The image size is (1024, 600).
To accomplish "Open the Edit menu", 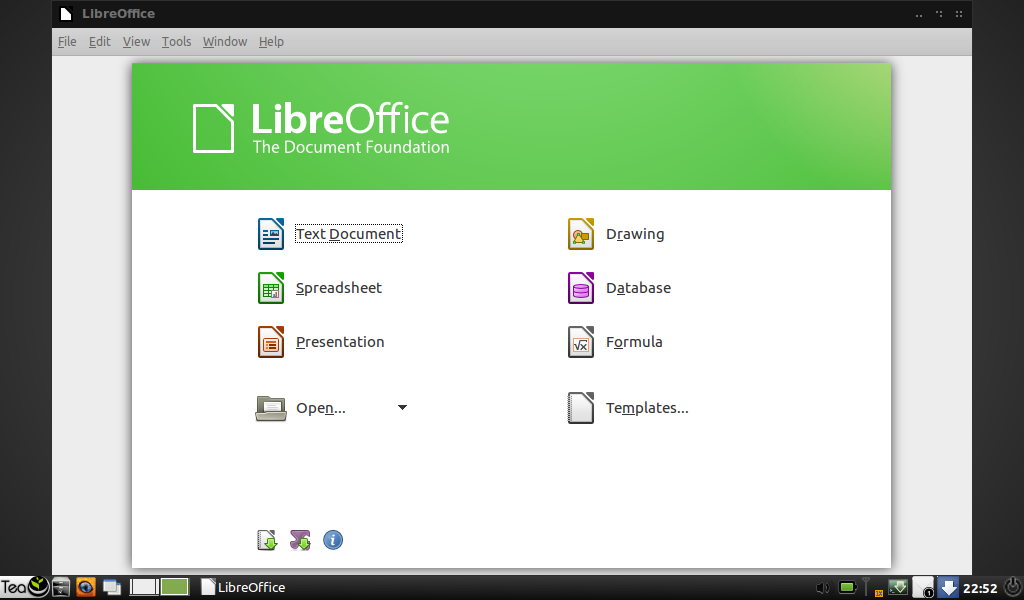I will tap(100, 42).
